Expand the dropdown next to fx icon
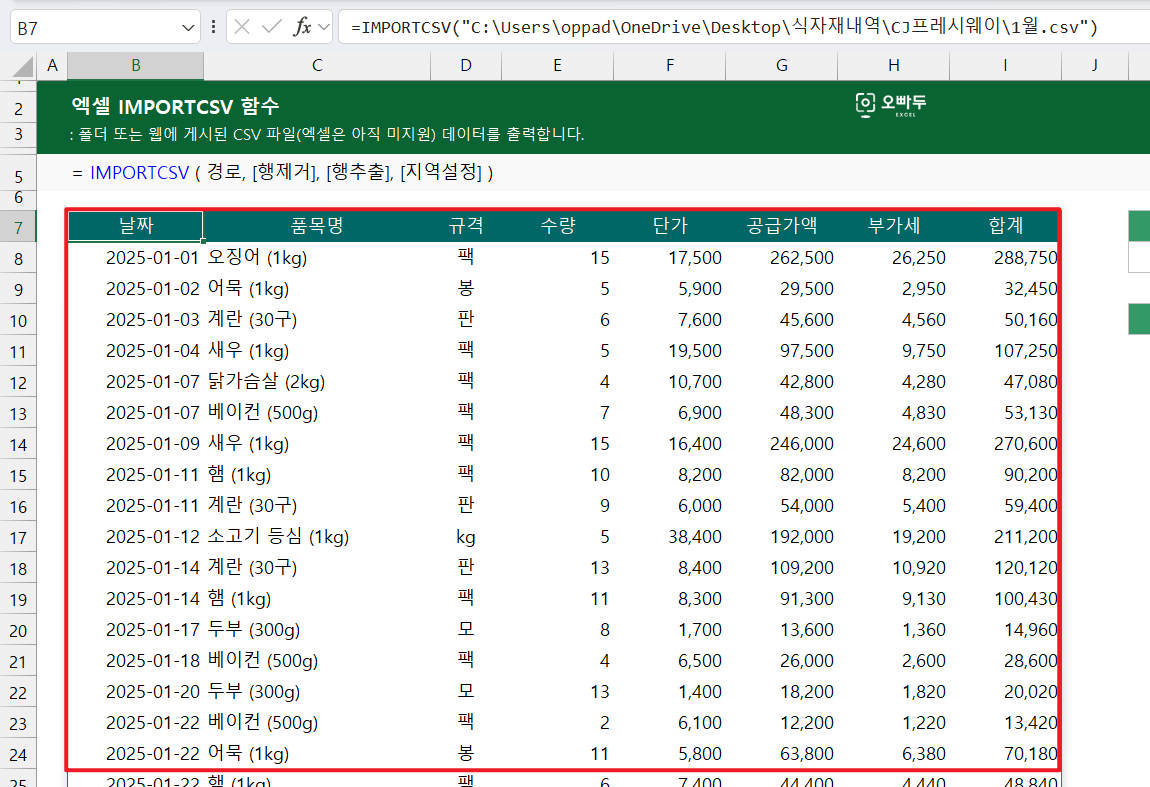This screenshot has width=1150, height=787. (323, 27)
